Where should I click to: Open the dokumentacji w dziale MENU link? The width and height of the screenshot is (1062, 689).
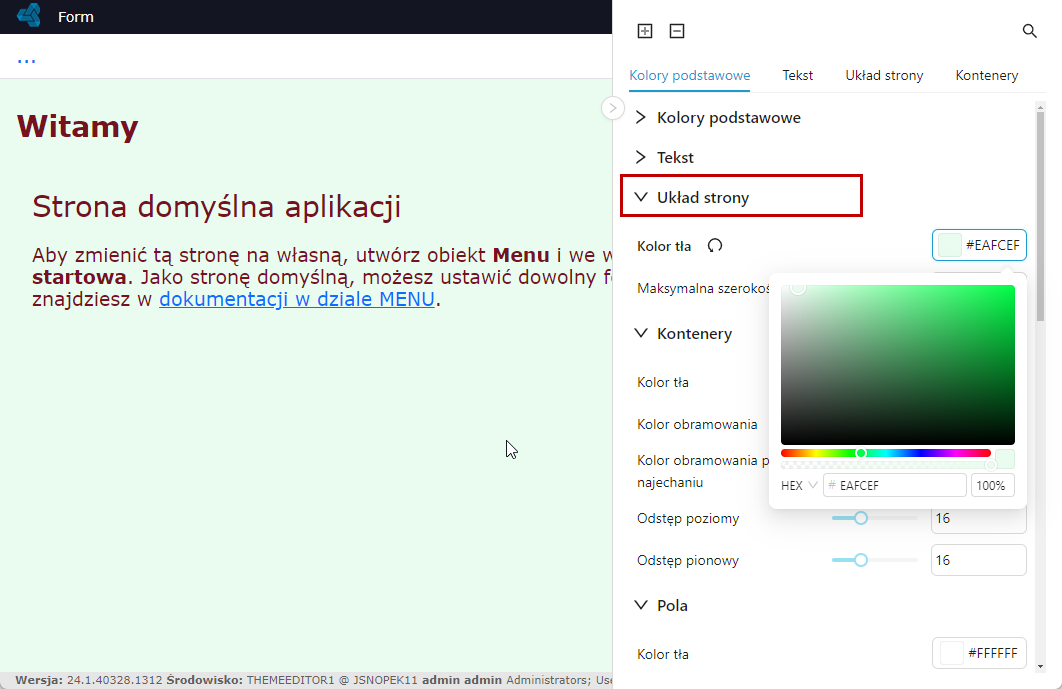point(297,299)
